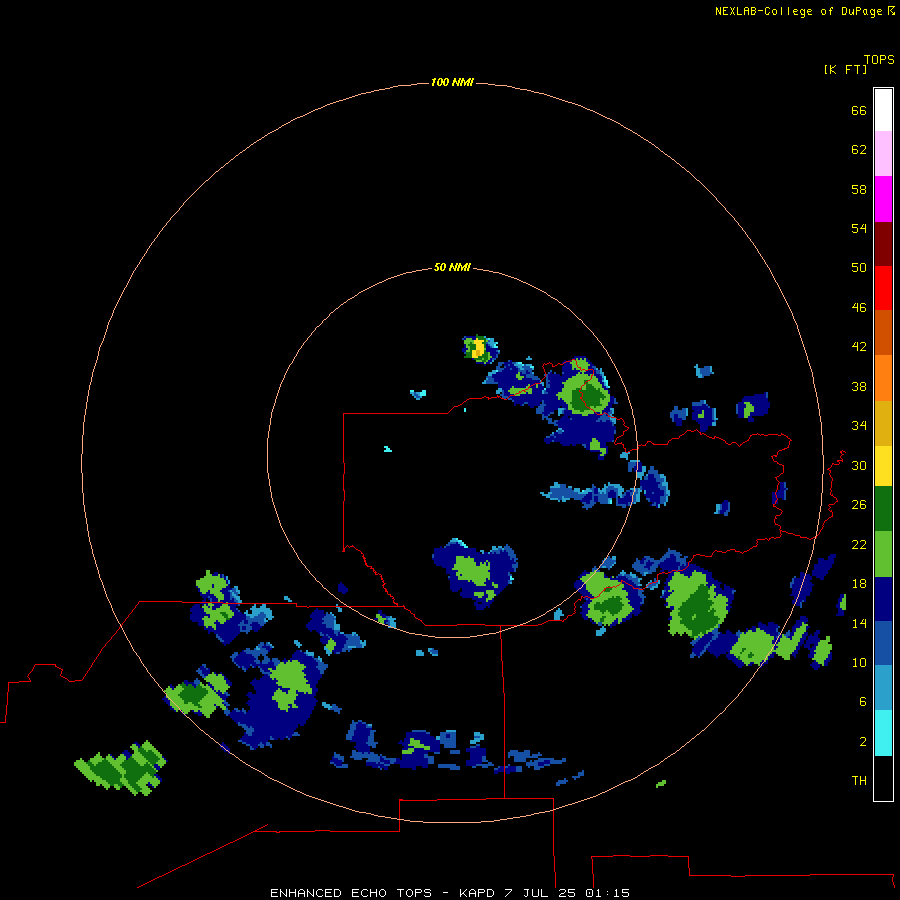
Task: Select the medium blue legend swatch
Action: tap(883, 643)
